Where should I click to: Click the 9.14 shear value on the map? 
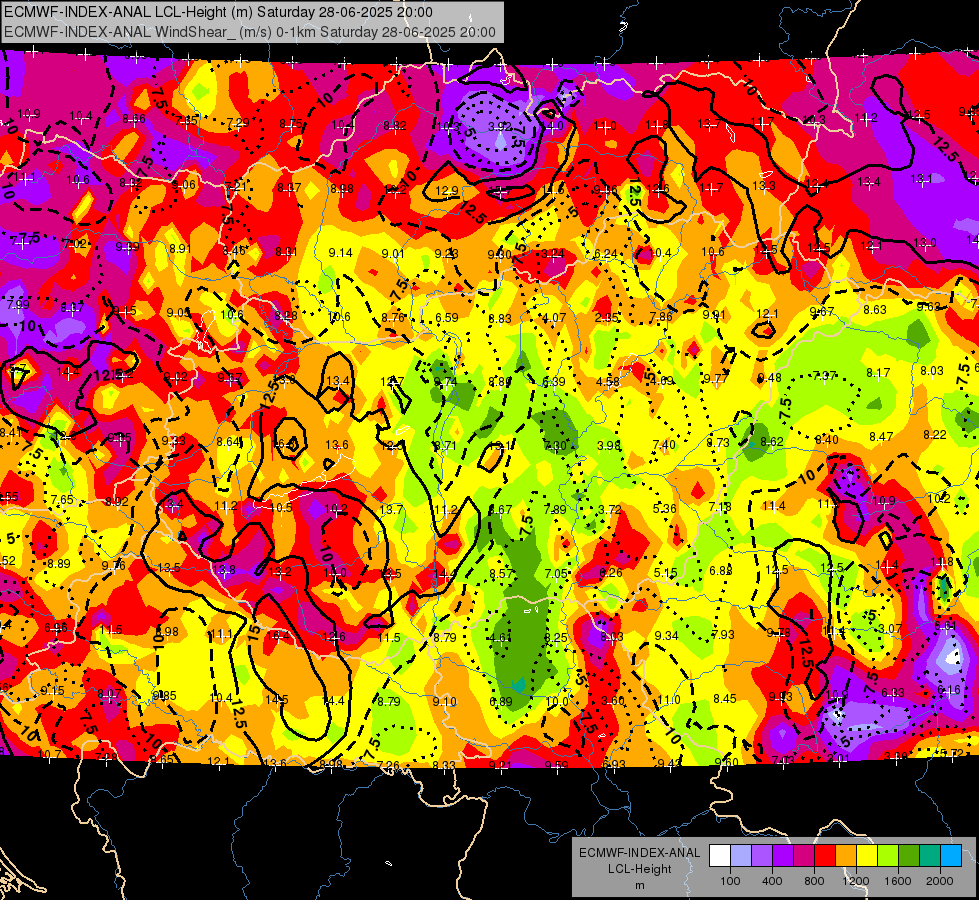click(x=340, y=253)
